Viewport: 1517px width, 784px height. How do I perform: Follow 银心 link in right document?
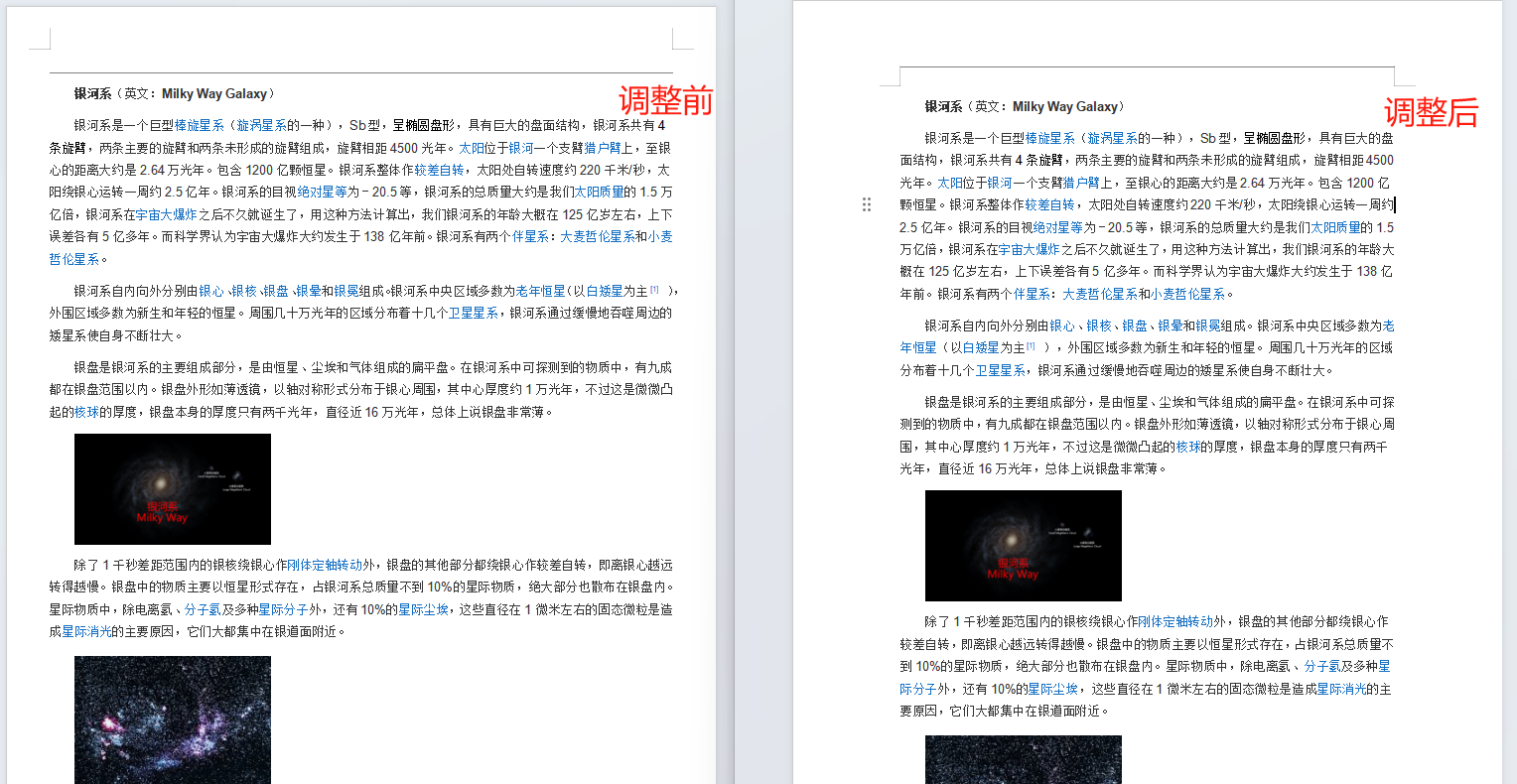click(1062, 326)
